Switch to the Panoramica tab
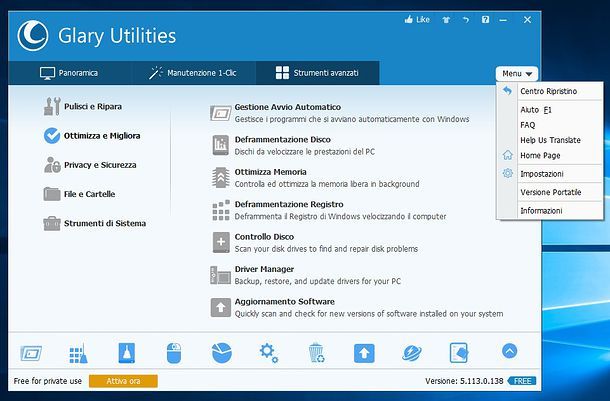 [x=69, y=73]
